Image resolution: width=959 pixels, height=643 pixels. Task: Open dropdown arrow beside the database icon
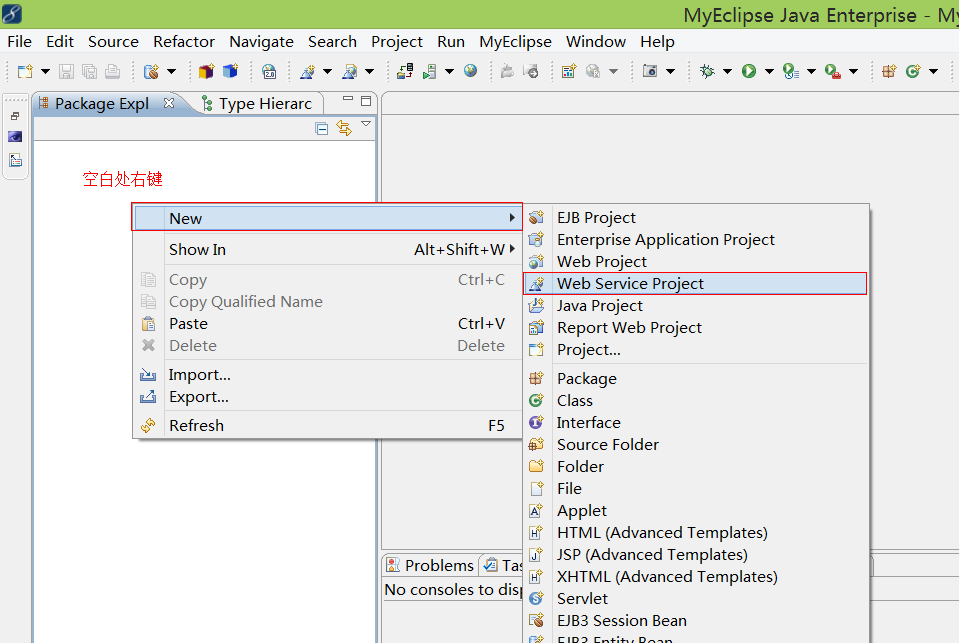coord(171,72)
